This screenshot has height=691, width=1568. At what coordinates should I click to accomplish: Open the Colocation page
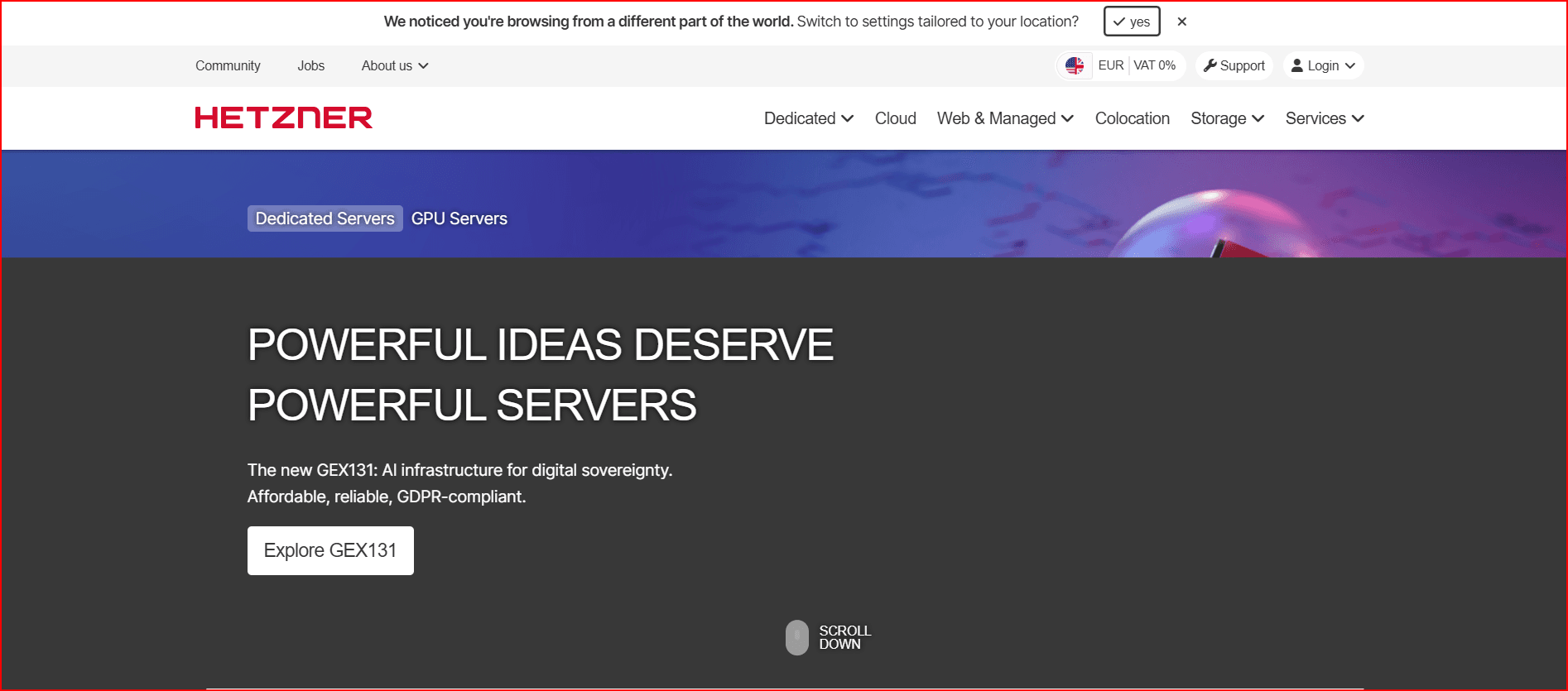pos(1132,118)
